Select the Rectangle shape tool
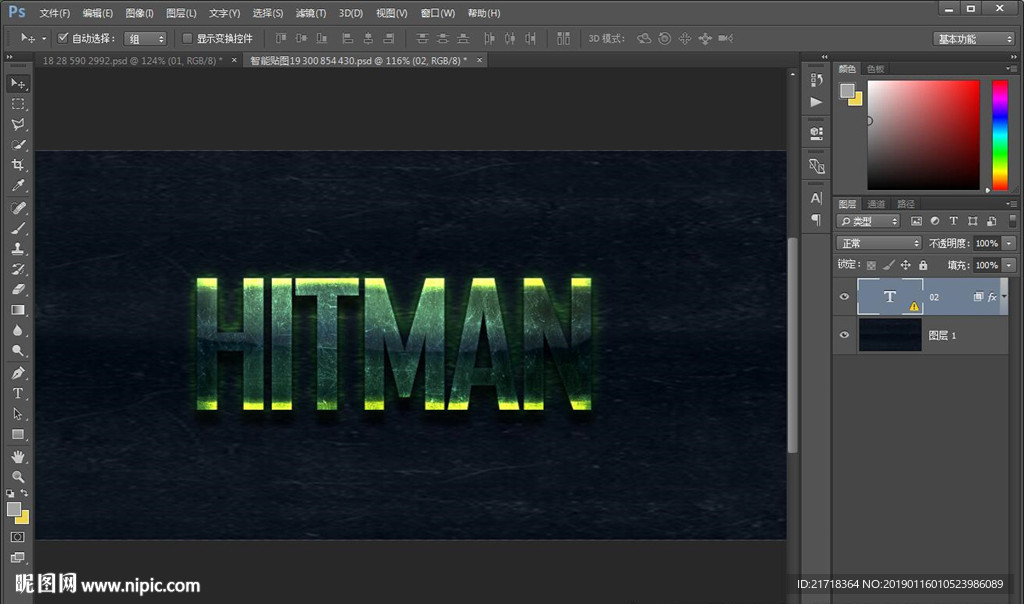The width and height of the screenshot is (1024, 604). (18, 434)
